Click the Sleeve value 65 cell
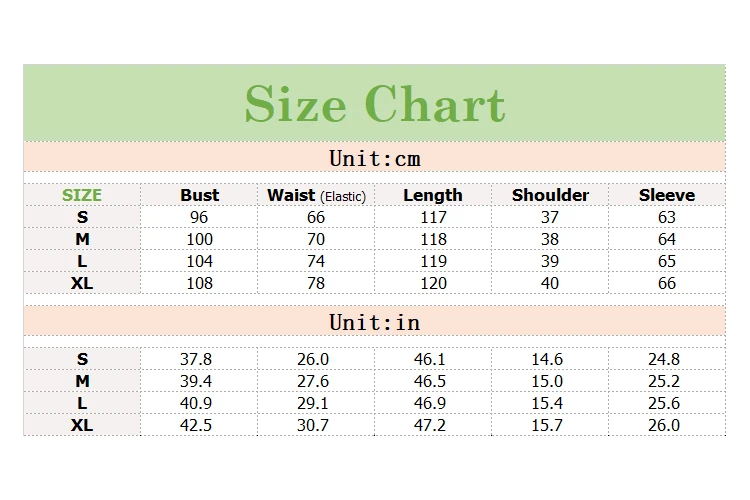750x500 pixels. click(667, 261)
